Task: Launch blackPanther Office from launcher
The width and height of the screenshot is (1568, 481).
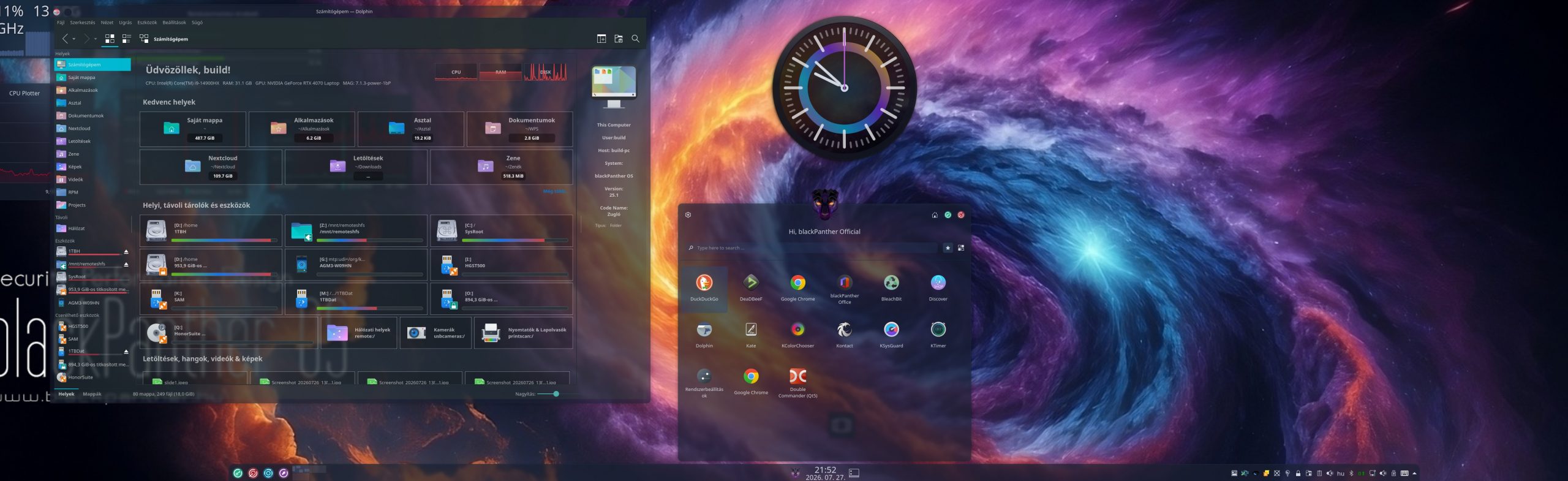Action: coord(845,289)
